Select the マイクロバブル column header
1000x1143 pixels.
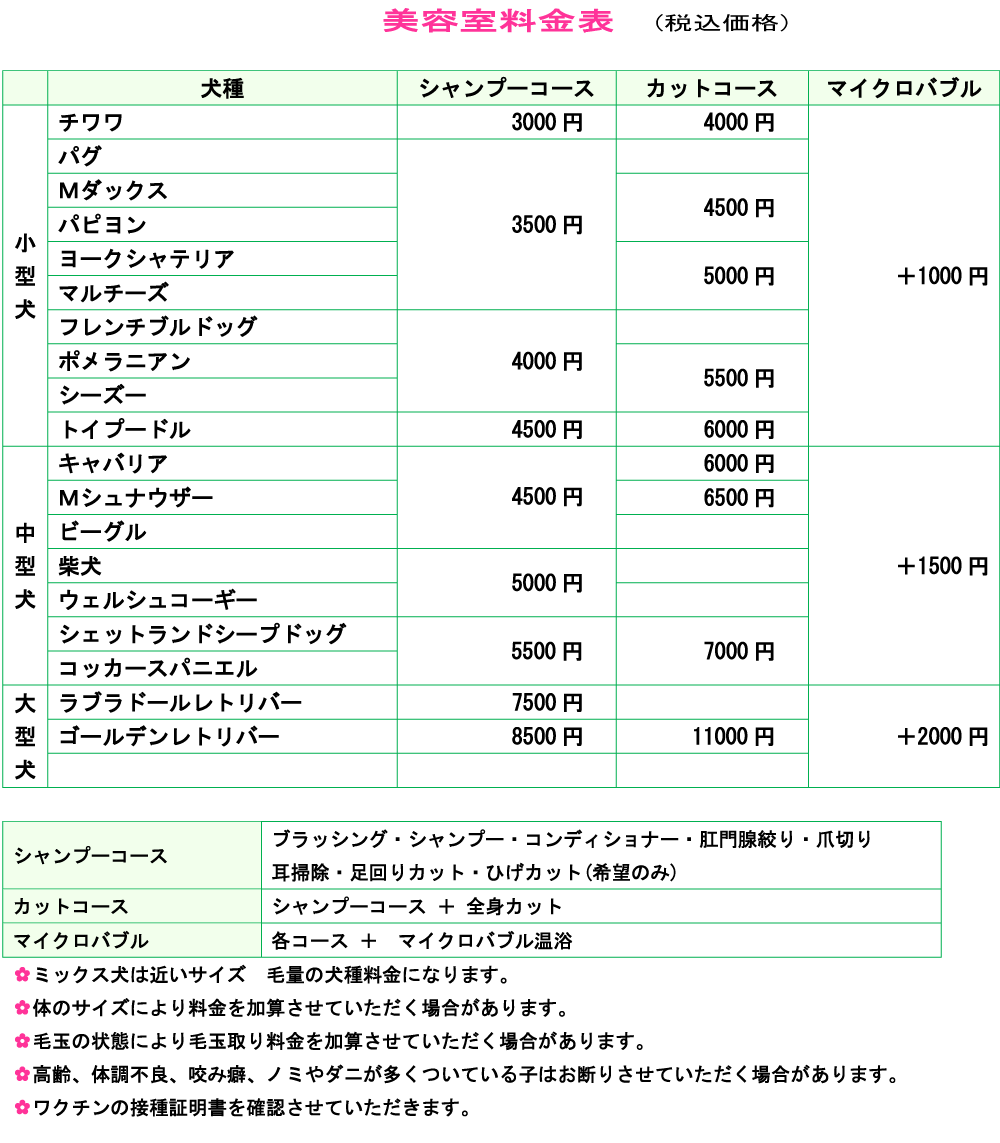click(x=903, y=88)
